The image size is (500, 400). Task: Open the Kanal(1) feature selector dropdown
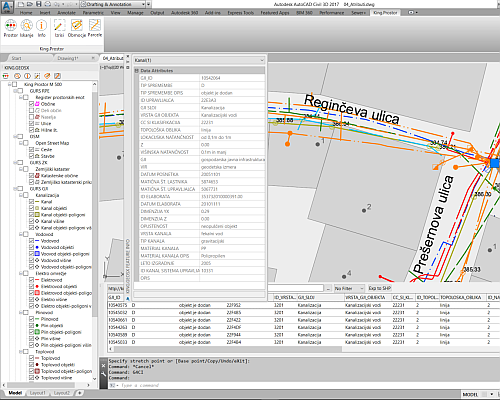(x=199, y=60)
